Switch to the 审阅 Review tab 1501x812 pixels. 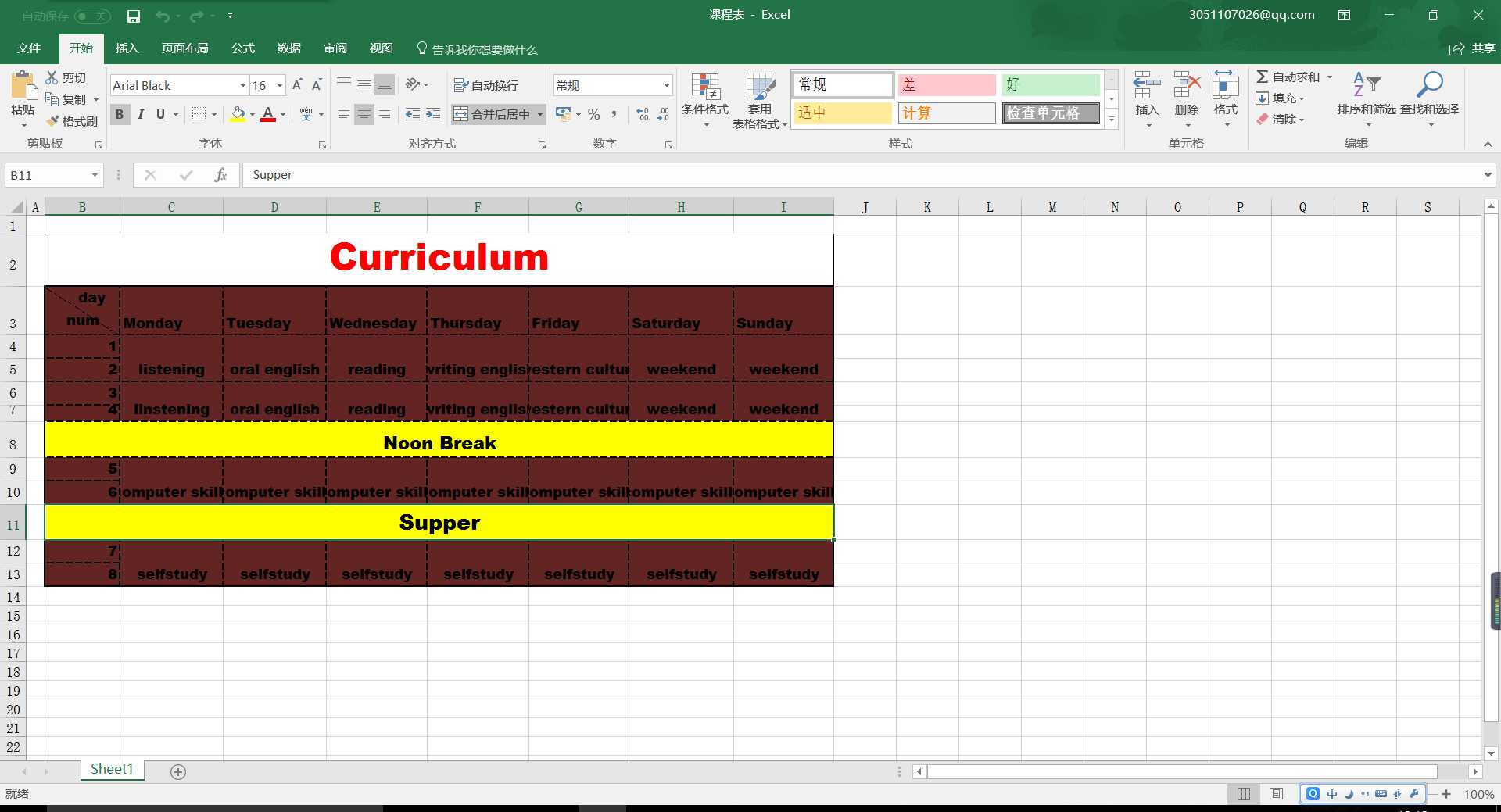335,48
